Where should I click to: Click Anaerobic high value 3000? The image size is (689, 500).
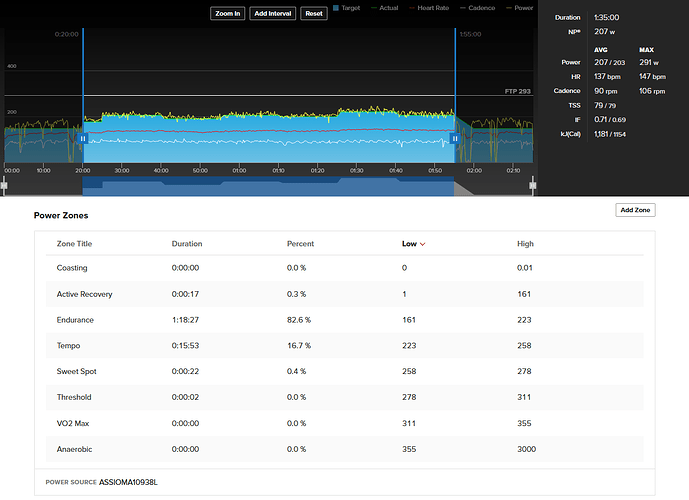point(526,449)
